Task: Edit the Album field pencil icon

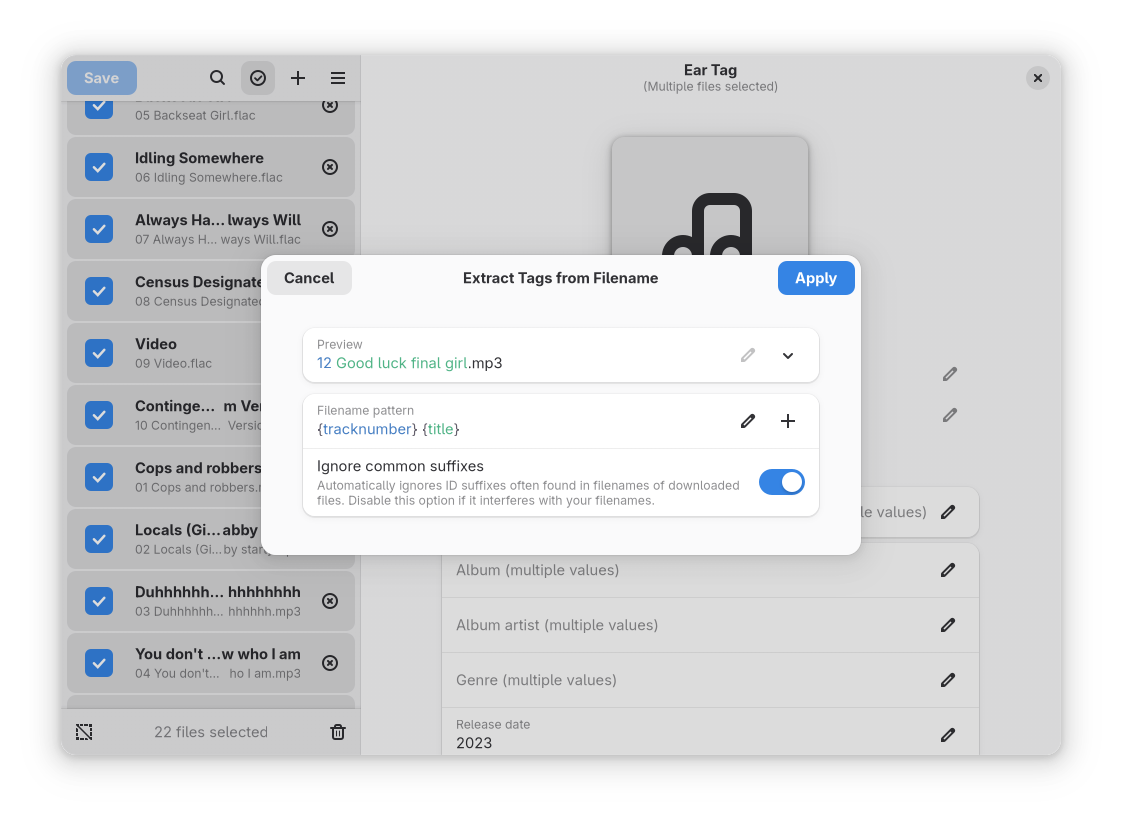Action: coord(948,570)
